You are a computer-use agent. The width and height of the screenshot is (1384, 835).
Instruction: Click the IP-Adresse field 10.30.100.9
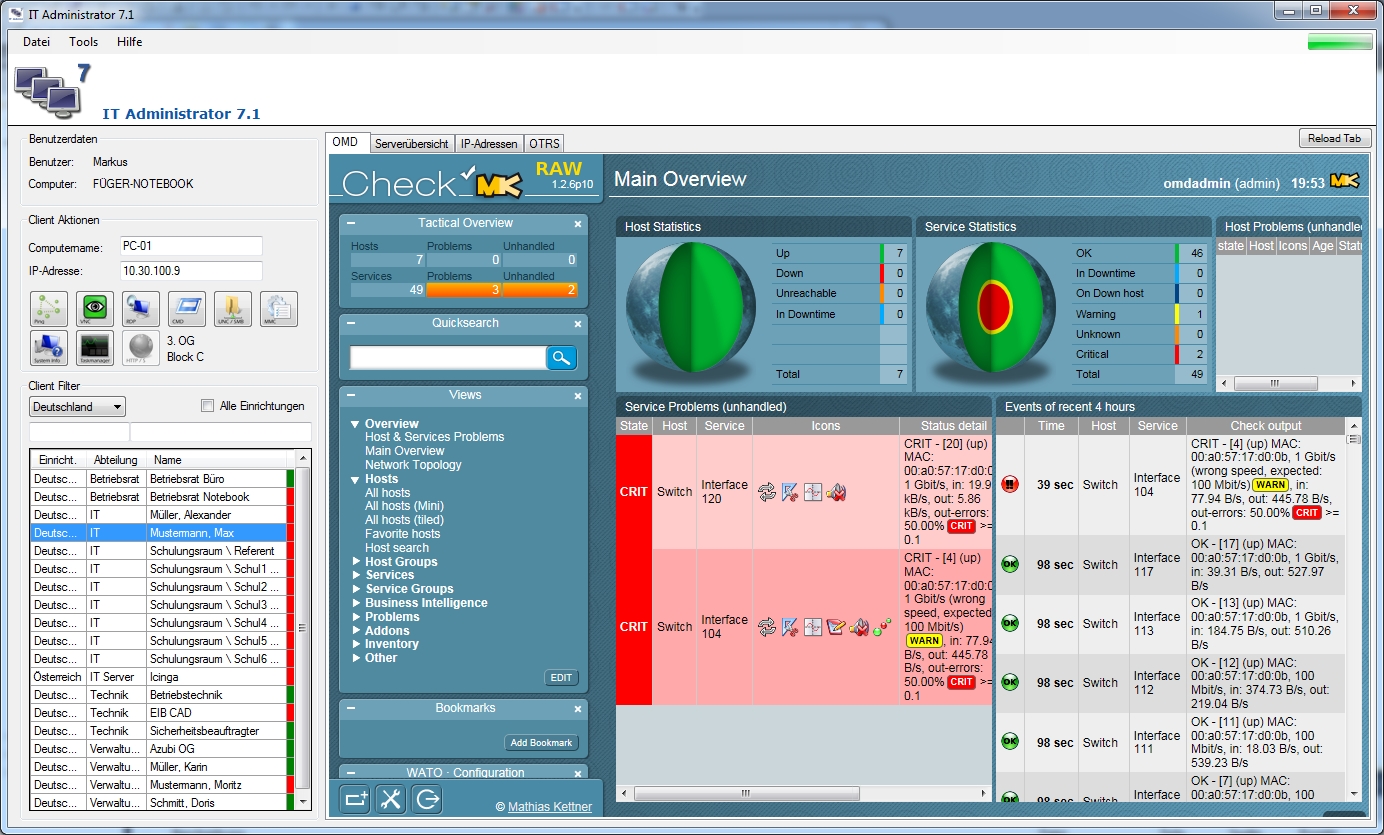(x=190, y=271)
